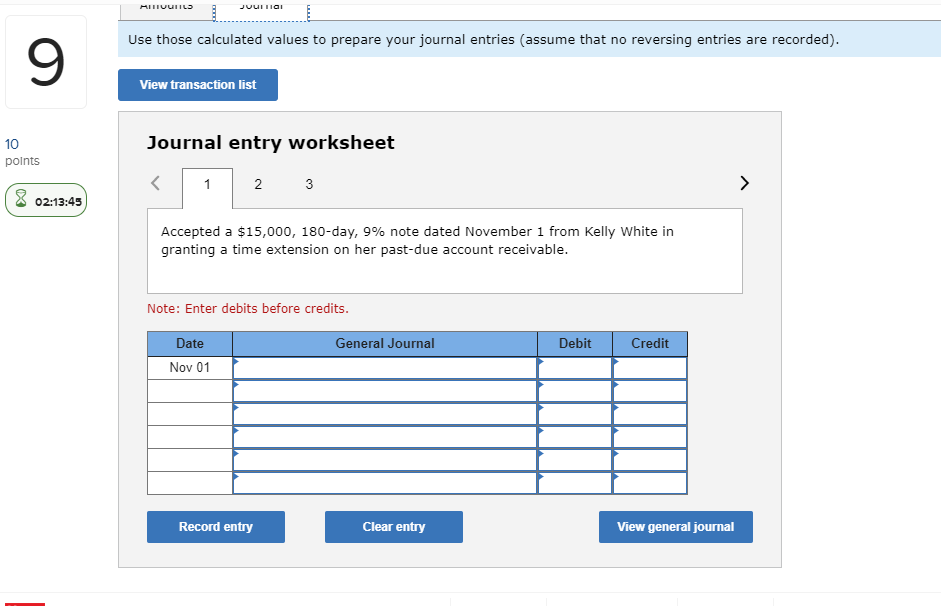941x606 pixels.
Task: Click the Clear entry button
Action: click(x=394, y=527)
